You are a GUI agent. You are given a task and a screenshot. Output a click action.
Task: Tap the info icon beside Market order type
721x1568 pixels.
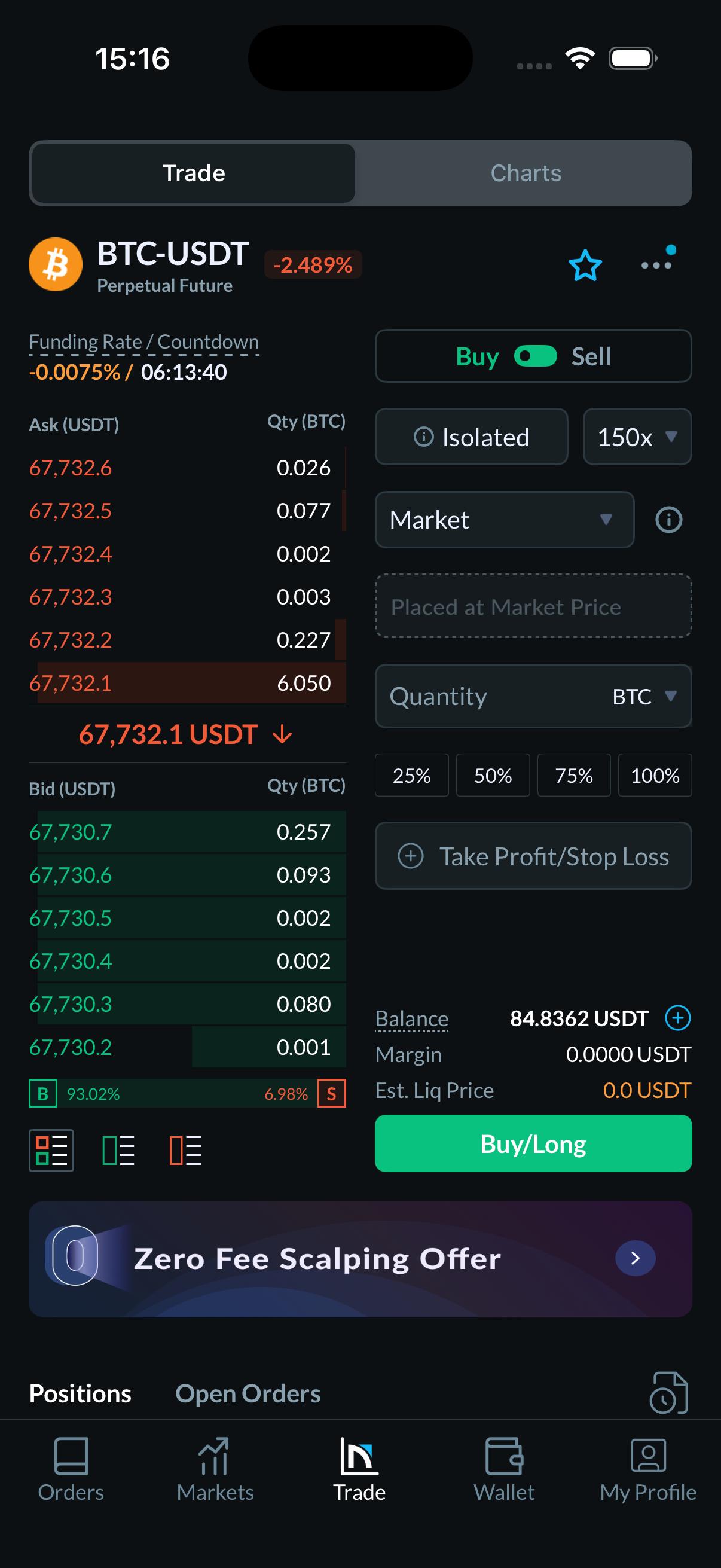click(x=668, y=520)
